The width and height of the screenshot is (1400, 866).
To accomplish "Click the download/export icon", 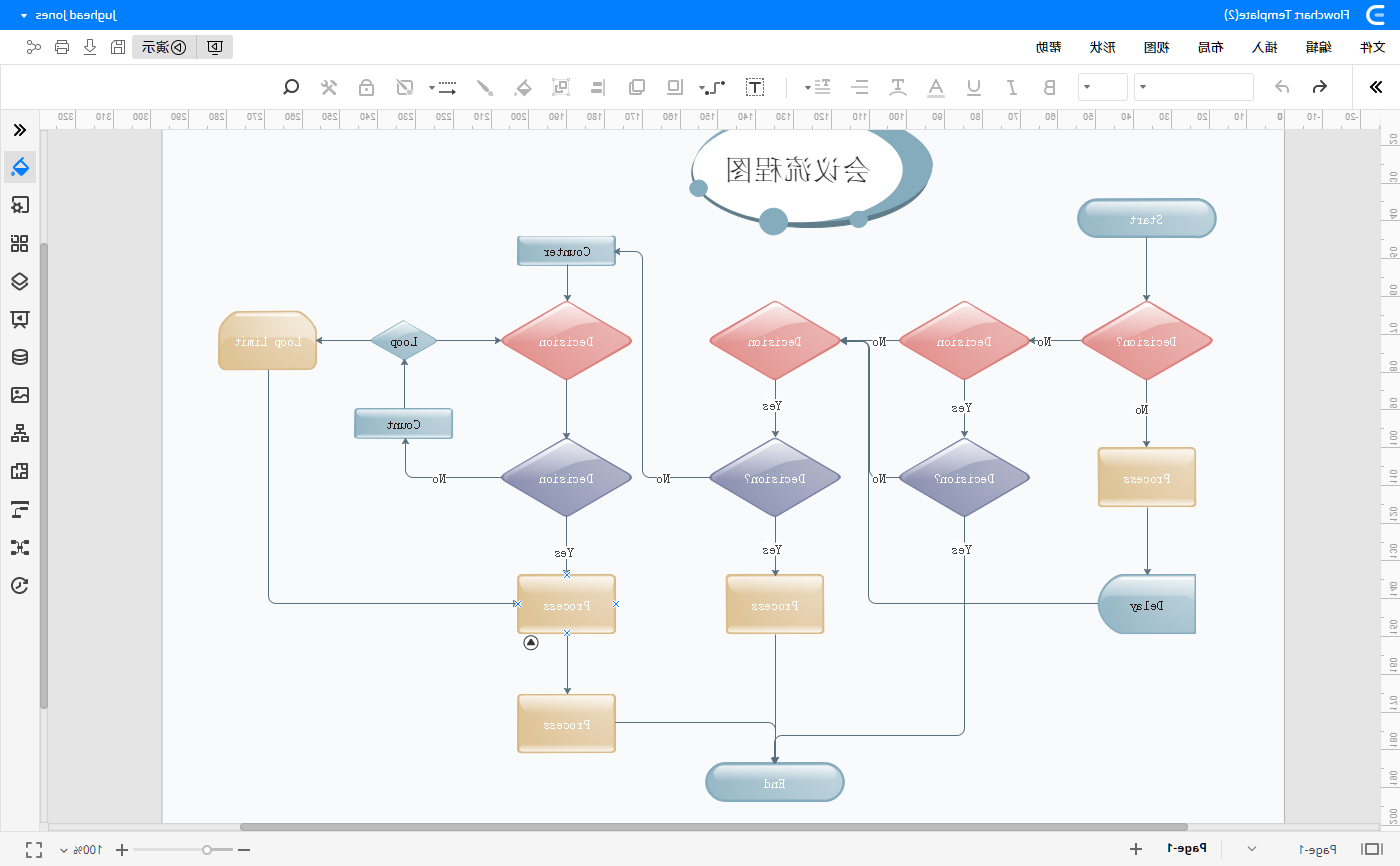I will point(90,47).
